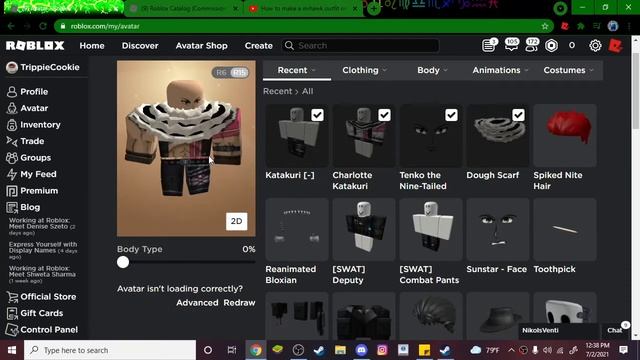Open Blog in the sidebar
Viewport: 640px width, 360px height.
(23, 207)
